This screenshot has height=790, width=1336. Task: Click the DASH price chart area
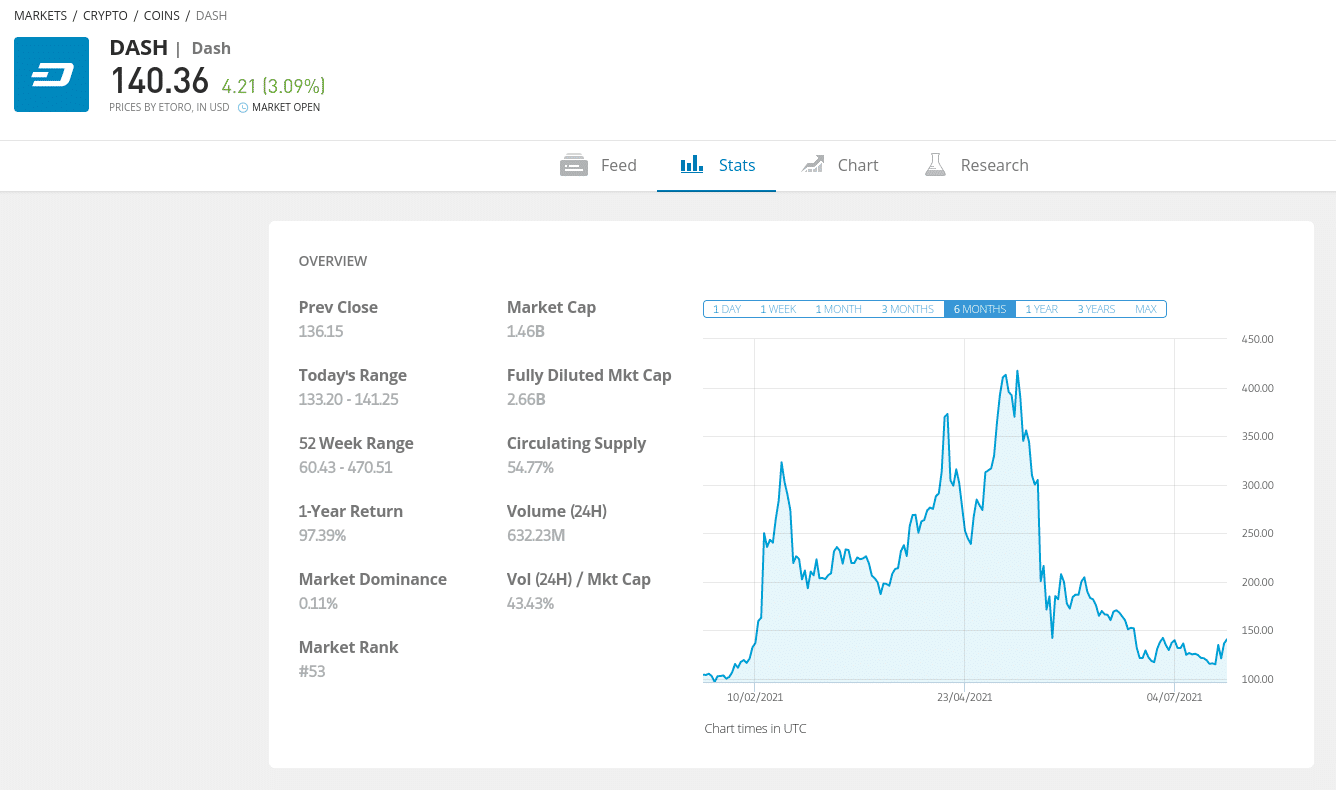pos(965,510)
